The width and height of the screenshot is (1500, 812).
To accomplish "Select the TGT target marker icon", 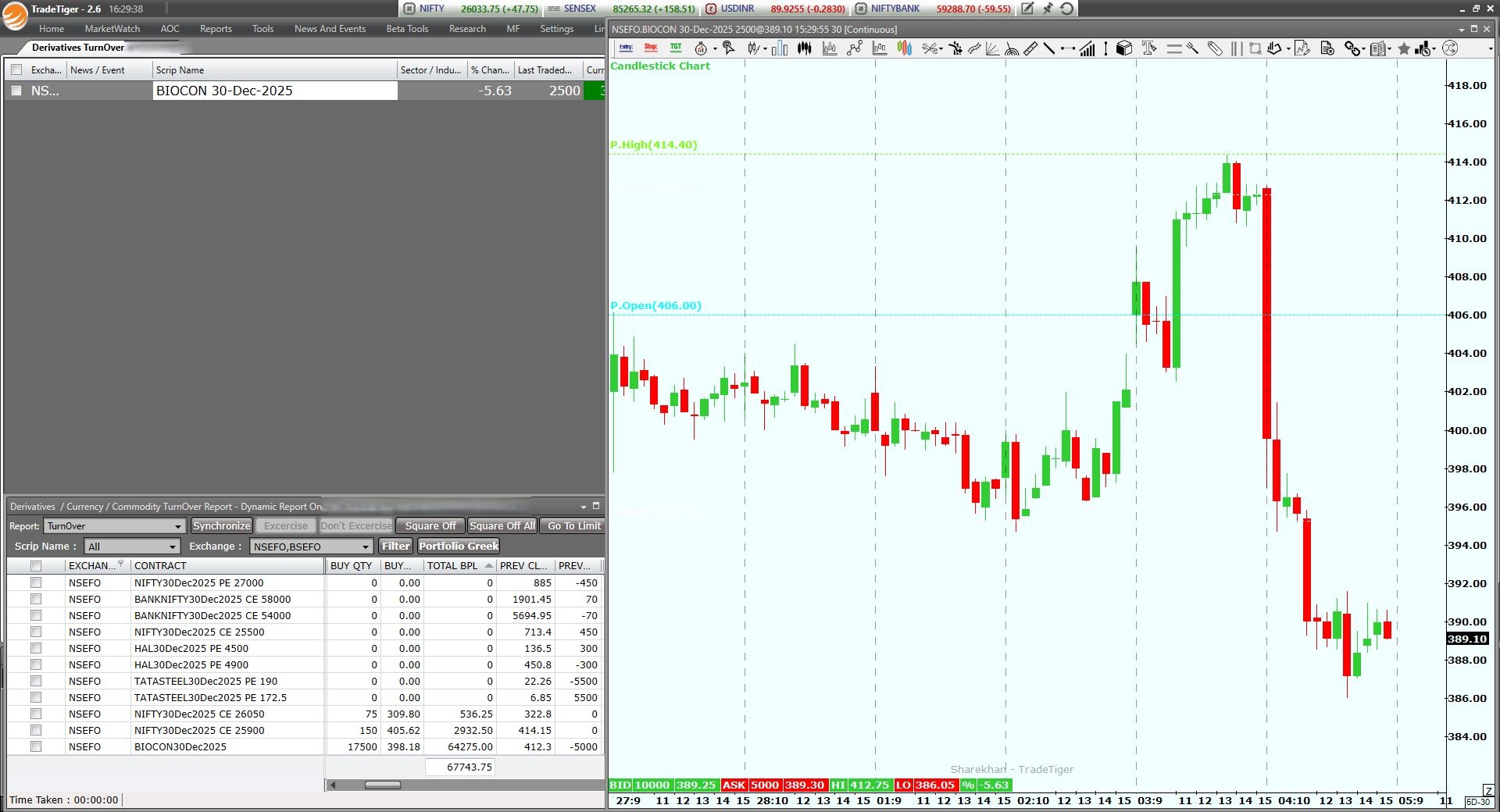I will pyautogui.click(x=676, y=48).
